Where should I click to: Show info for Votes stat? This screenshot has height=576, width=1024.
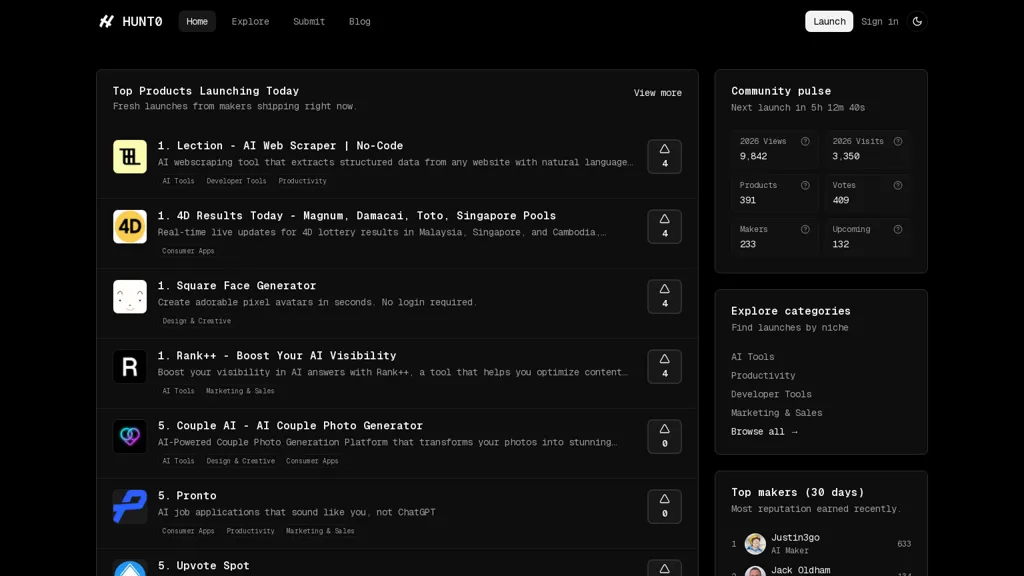coord(898,185)
